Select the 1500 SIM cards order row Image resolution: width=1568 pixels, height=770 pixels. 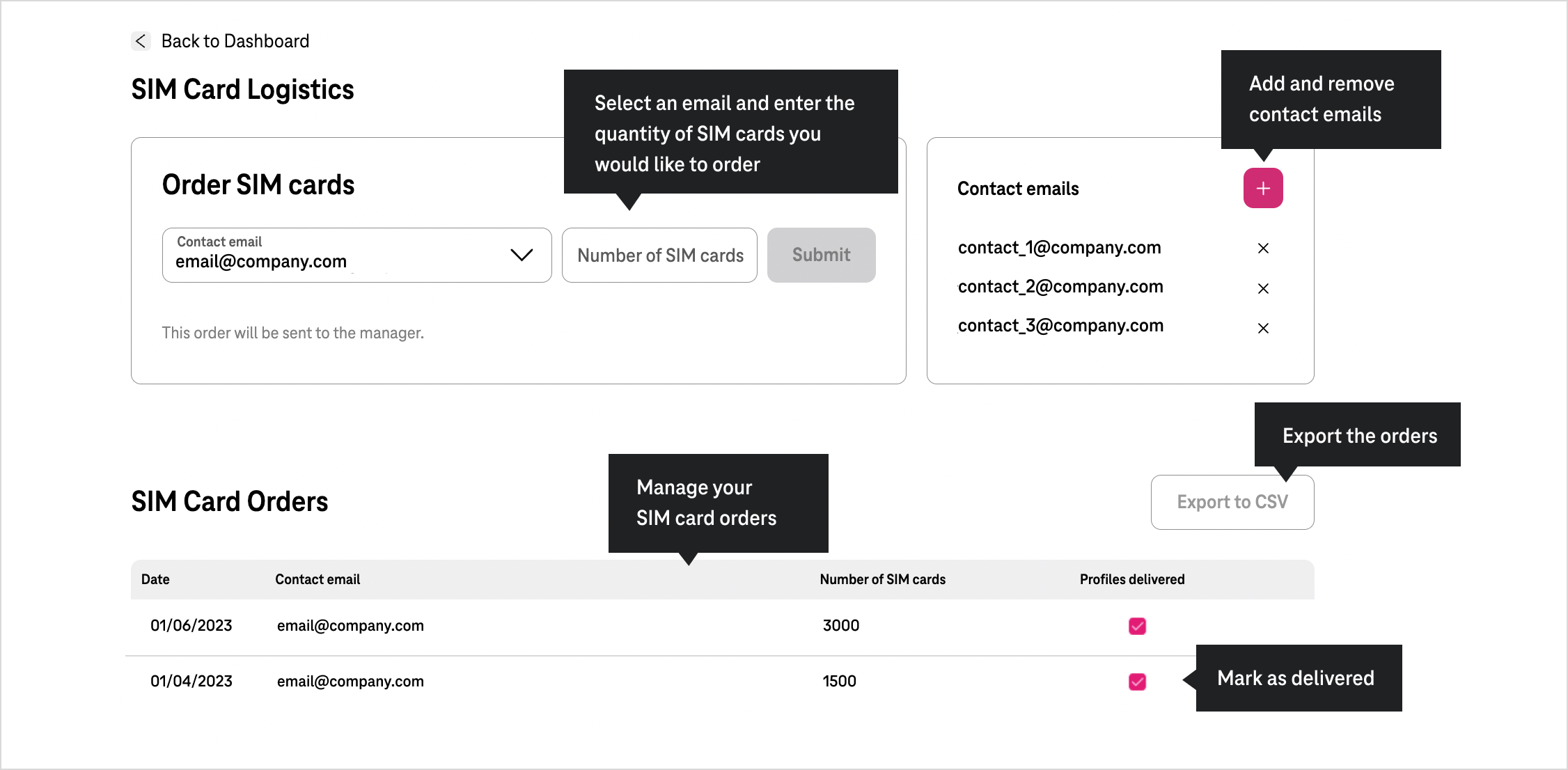coord(839,681)
